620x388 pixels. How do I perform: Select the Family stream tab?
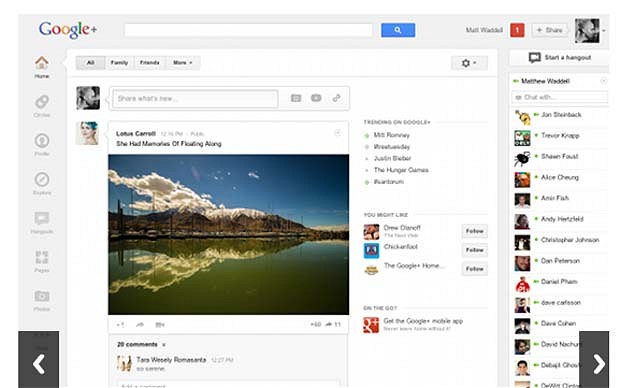point(119,62)
